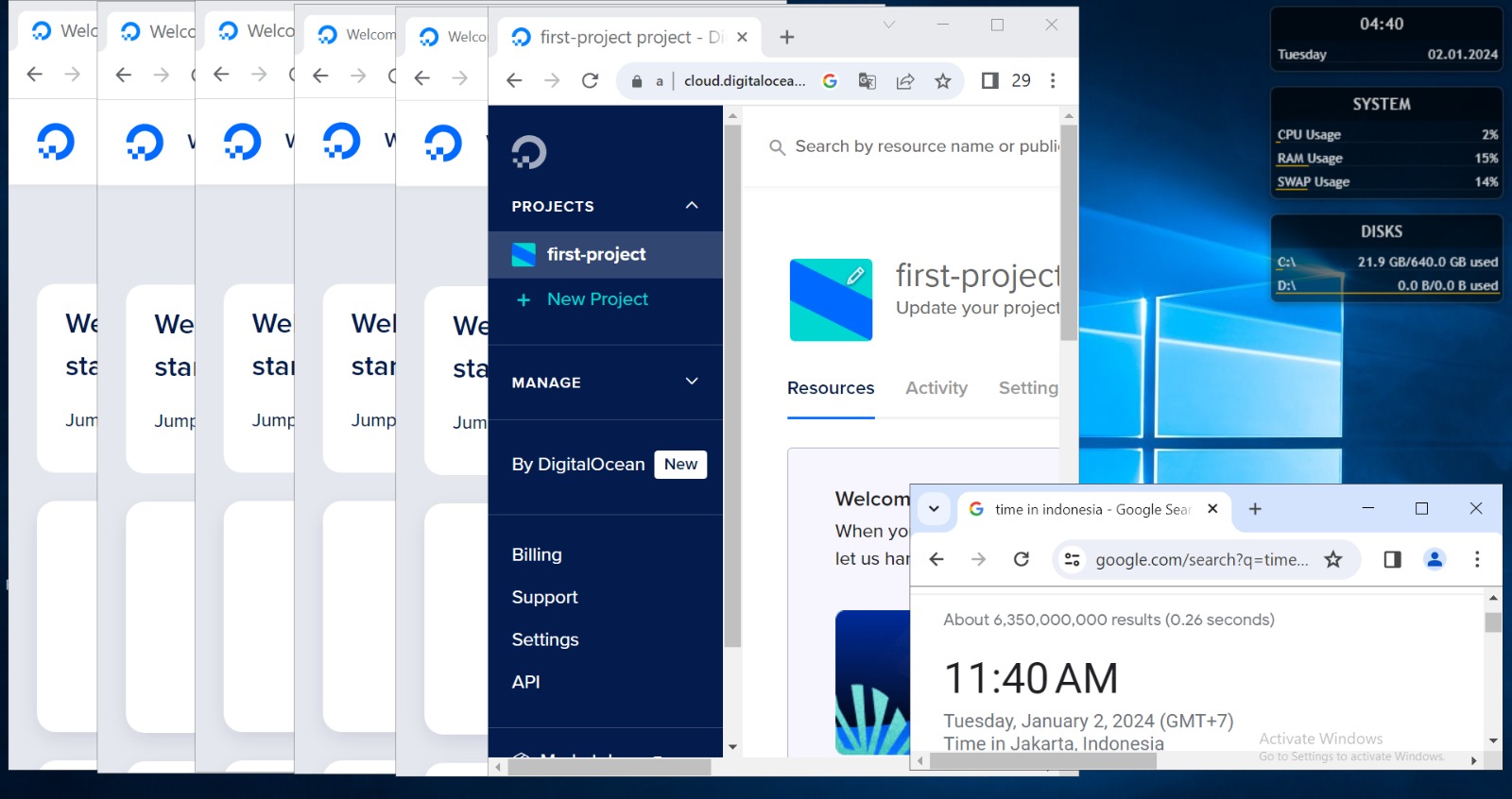Share the DigitalOcean page via share icon
Screen dimensions: 1512x799
pyautogui.click(x=905, y=81)
